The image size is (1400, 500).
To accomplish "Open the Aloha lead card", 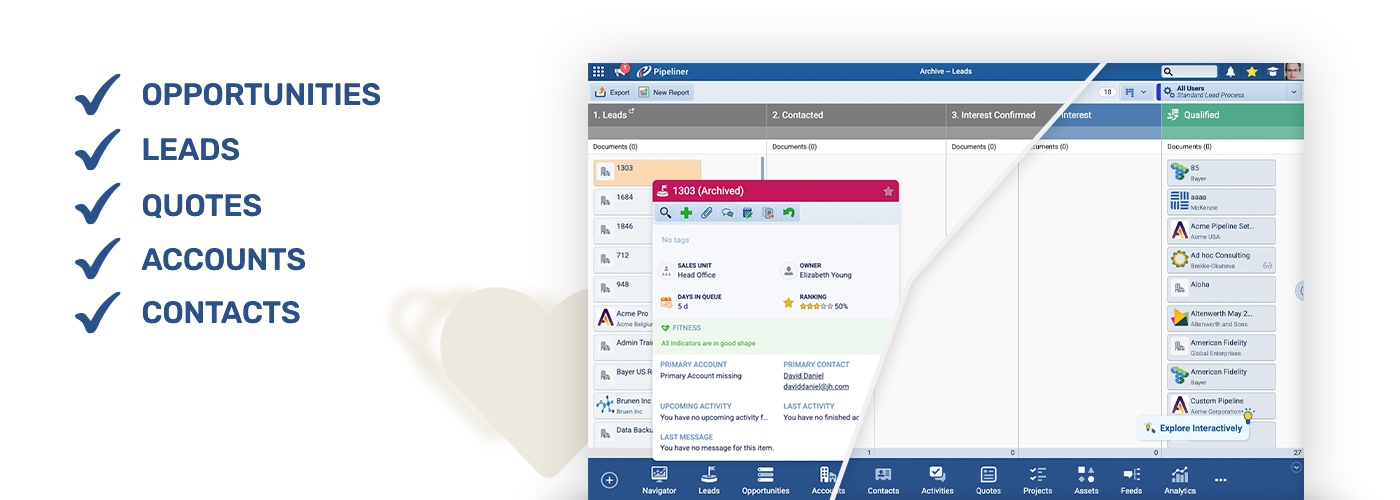I will [1221, 288].
